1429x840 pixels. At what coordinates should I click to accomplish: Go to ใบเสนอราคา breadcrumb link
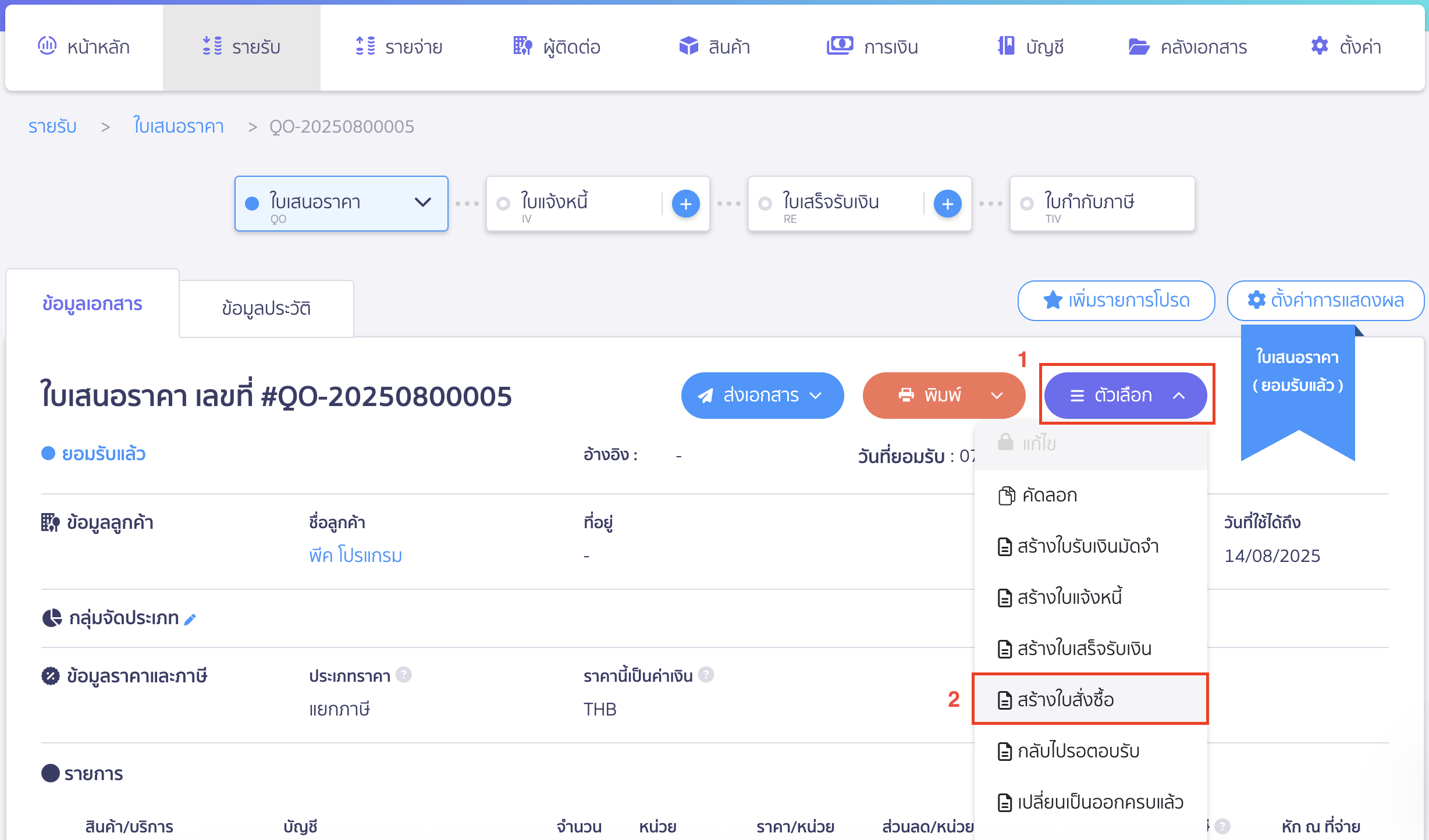(x=179, y=126)
